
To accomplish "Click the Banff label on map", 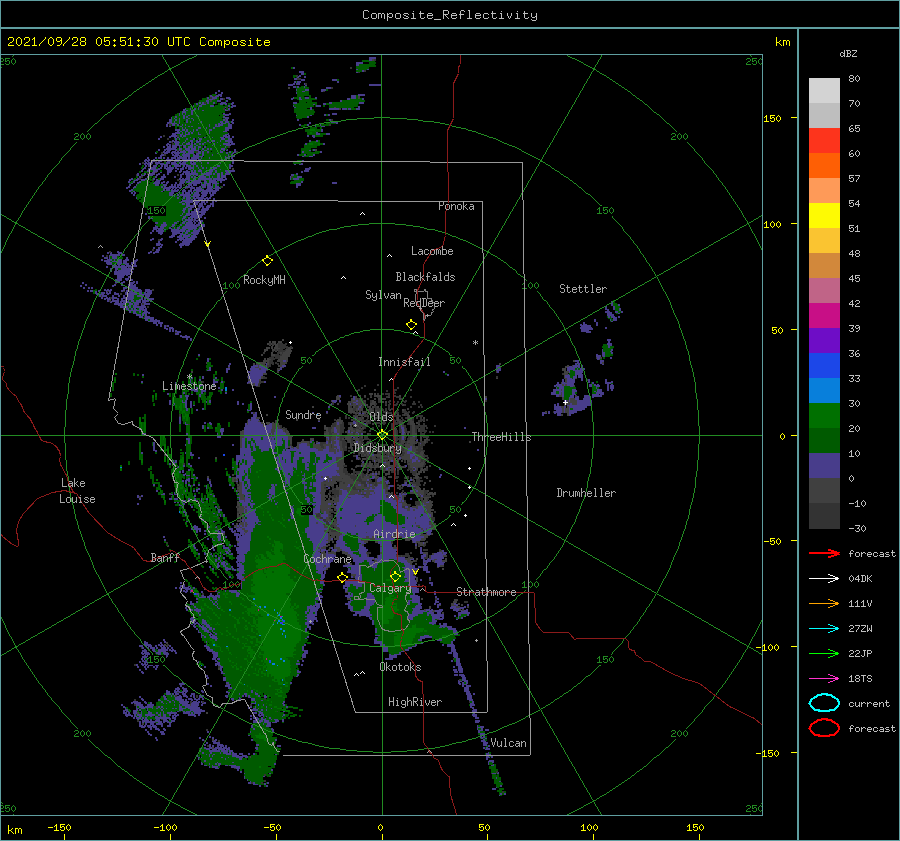I will click(x=165, y=557).
